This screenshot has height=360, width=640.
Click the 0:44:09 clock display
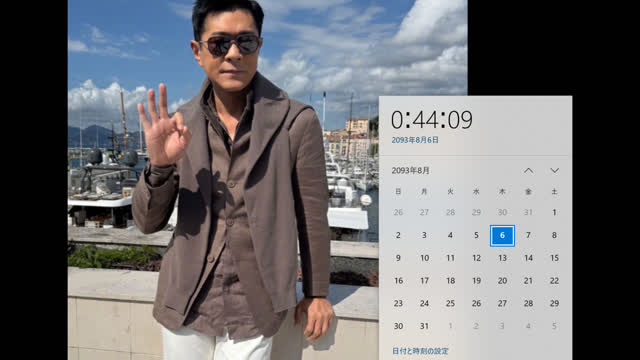[x=432, y=120]
